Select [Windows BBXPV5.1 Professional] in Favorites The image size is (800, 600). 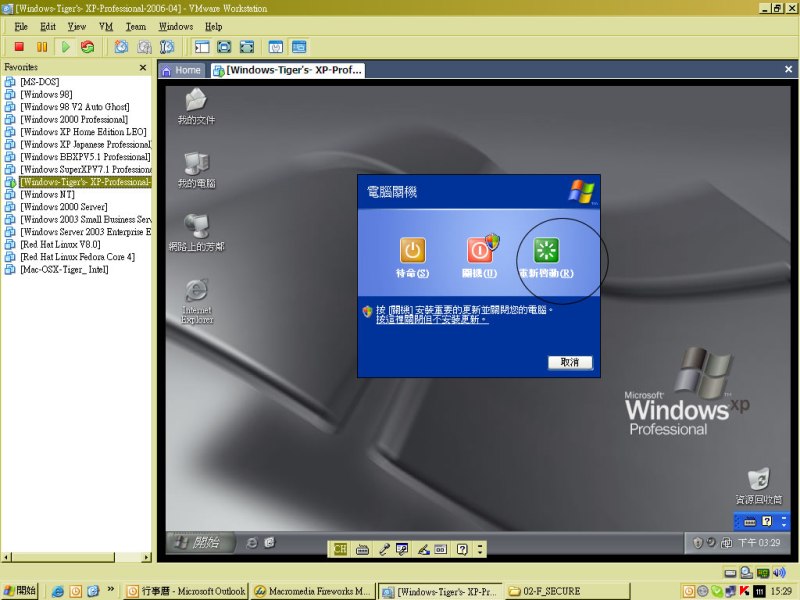coord(85,157)
